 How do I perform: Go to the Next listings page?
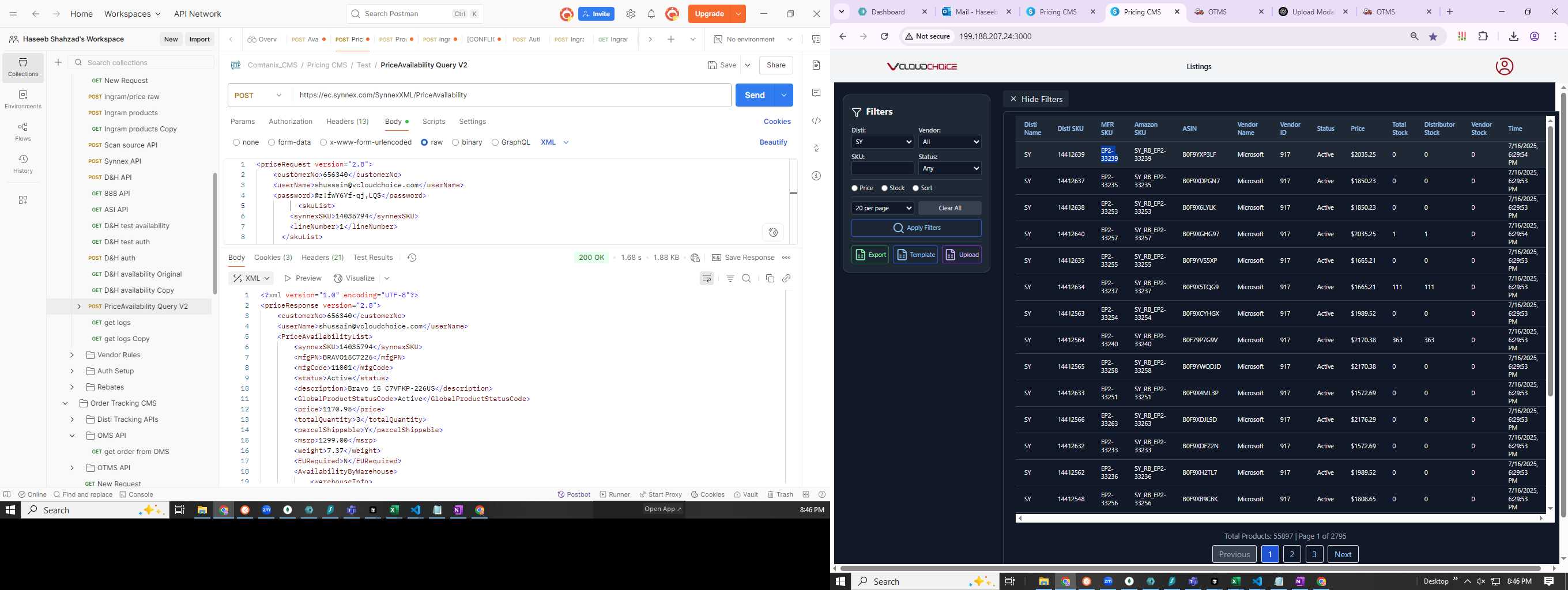1342,554
